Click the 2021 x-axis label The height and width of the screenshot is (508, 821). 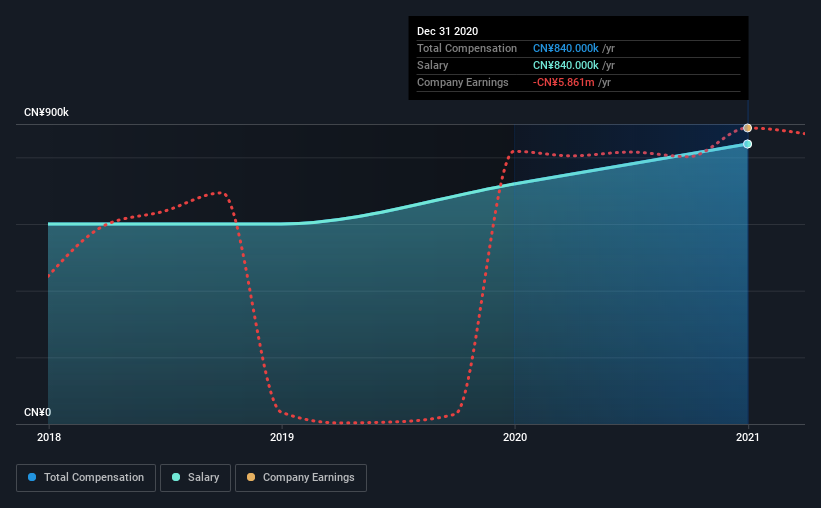[x=747, y=437]
